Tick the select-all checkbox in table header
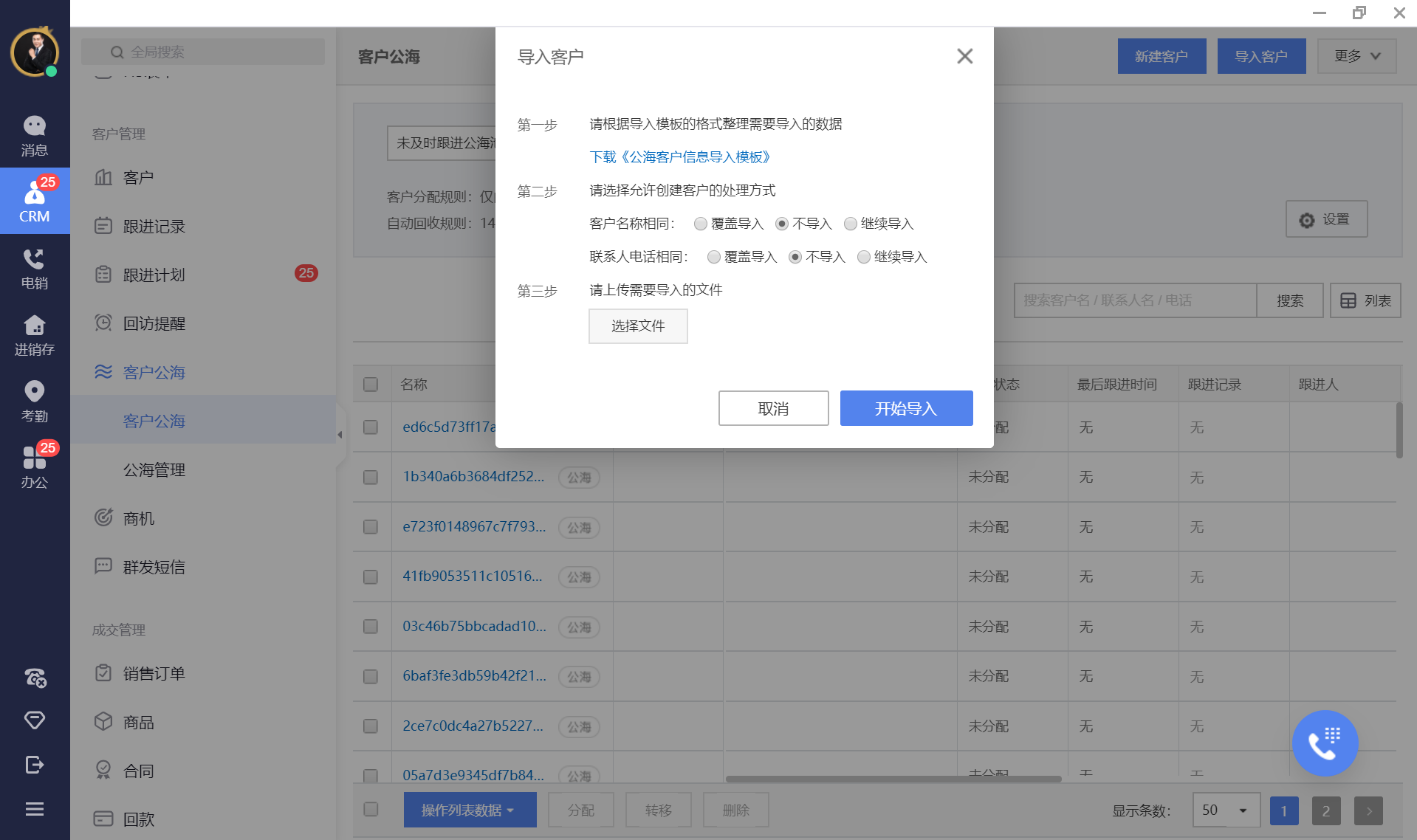Screen dimensions: 1417x840 coord(371,385)
